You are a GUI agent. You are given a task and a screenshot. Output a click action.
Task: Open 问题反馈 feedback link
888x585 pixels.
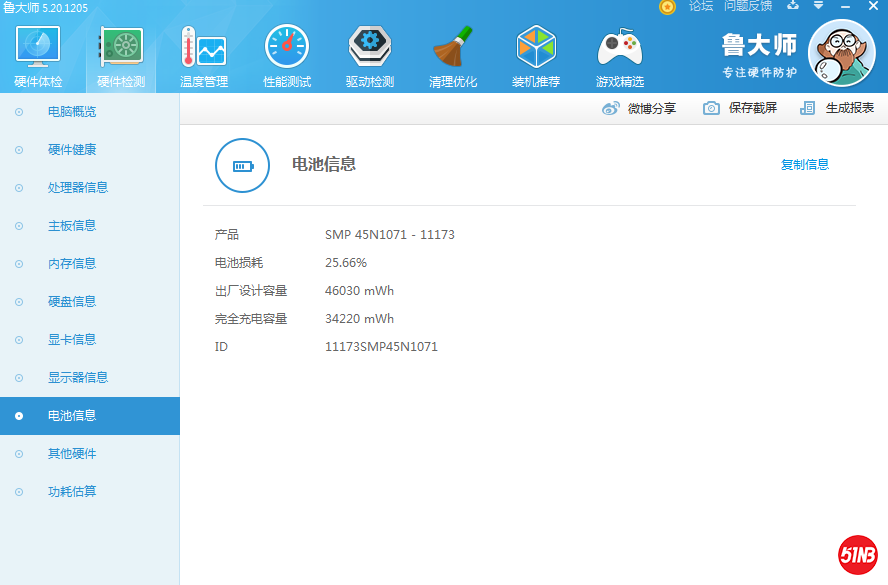tap(747, 7)
